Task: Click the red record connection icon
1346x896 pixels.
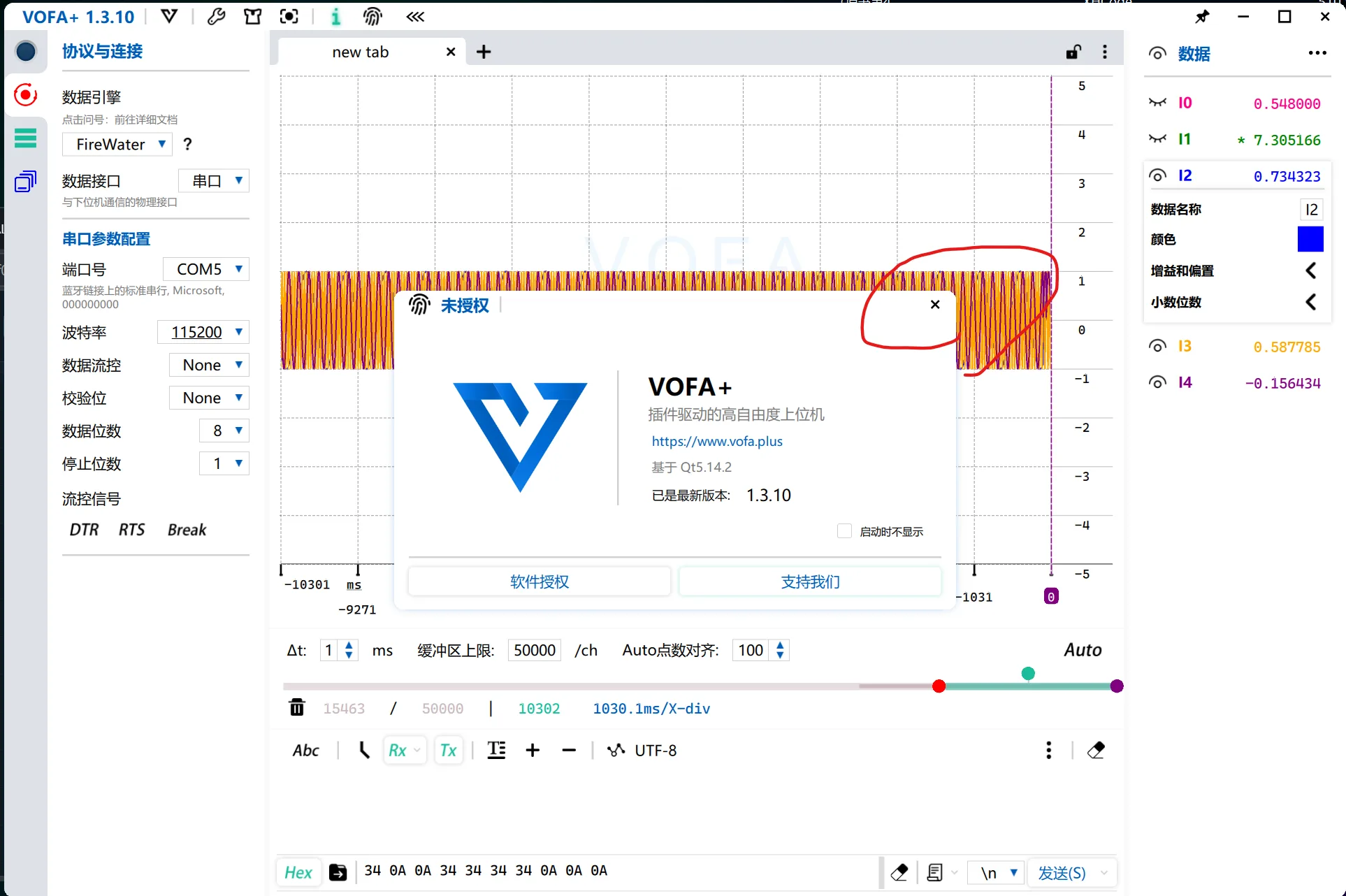Action: click(25, 94)
